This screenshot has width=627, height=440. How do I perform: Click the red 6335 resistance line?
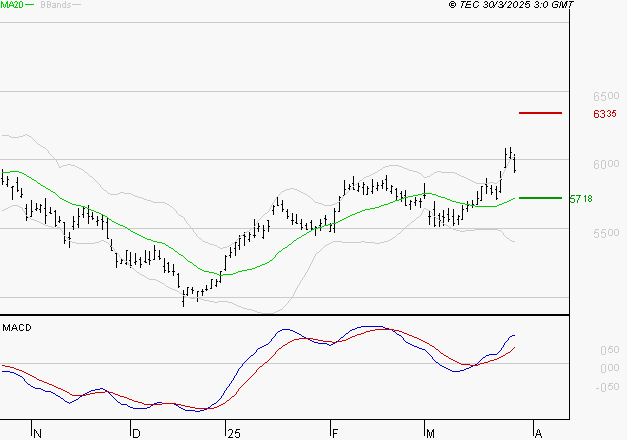540,113
